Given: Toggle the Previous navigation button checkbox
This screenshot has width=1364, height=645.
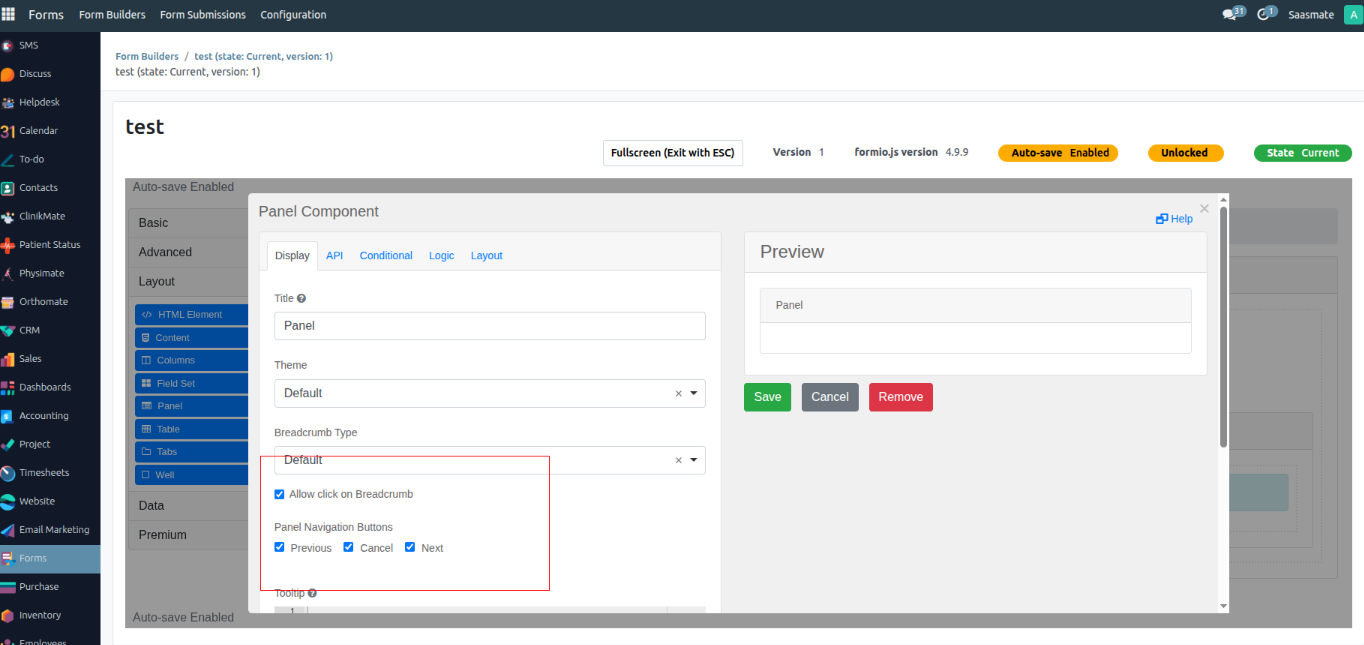Looking at the screenshot, I should pos(279,547).
